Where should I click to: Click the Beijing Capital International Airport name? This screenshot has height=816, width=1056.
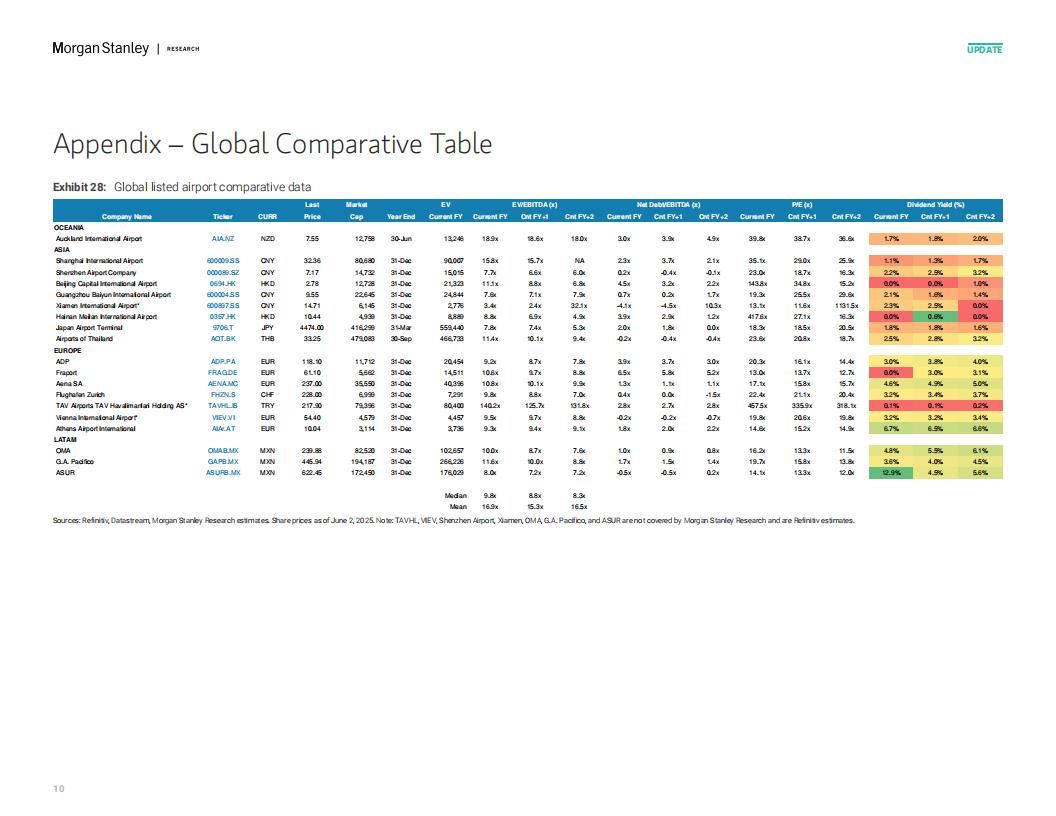106,283
